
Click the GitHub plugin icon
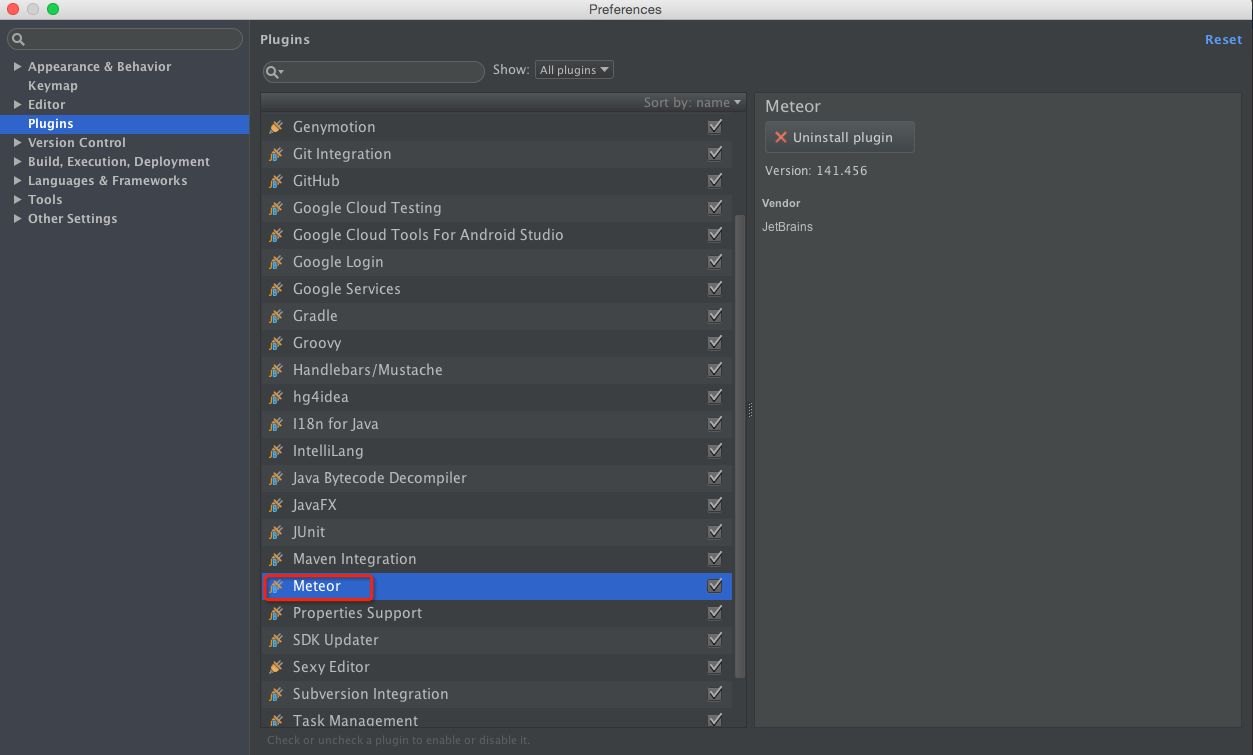tap(276, 181)
